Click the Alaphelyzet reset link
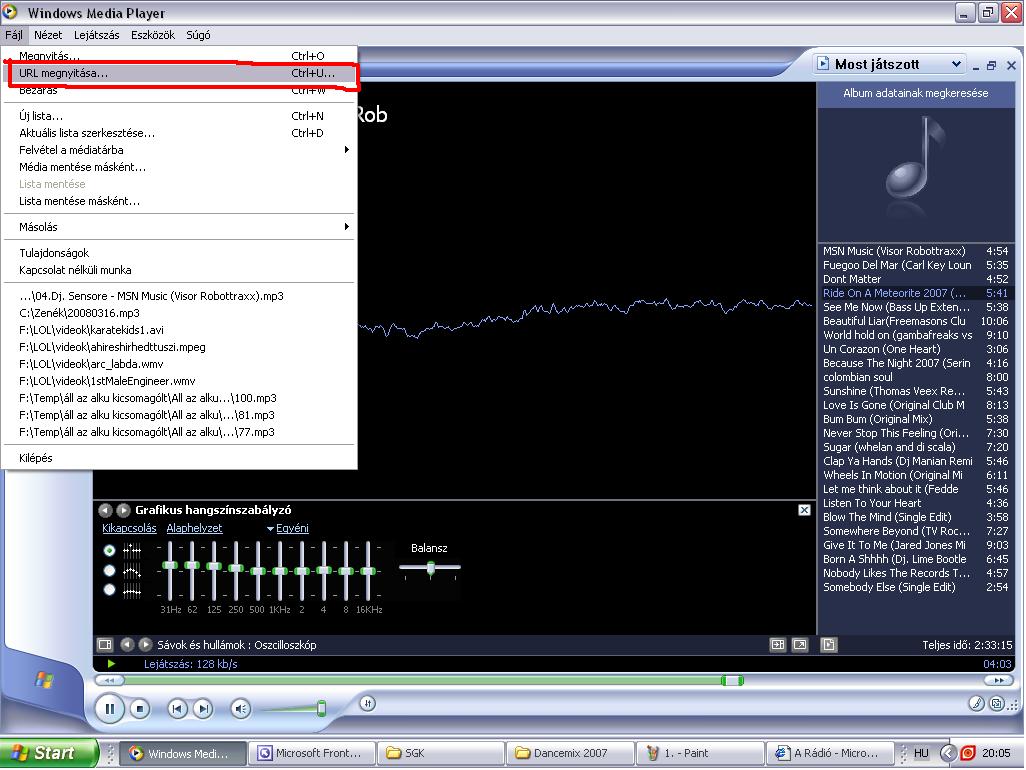1026x770 pixels. point(194,528)
